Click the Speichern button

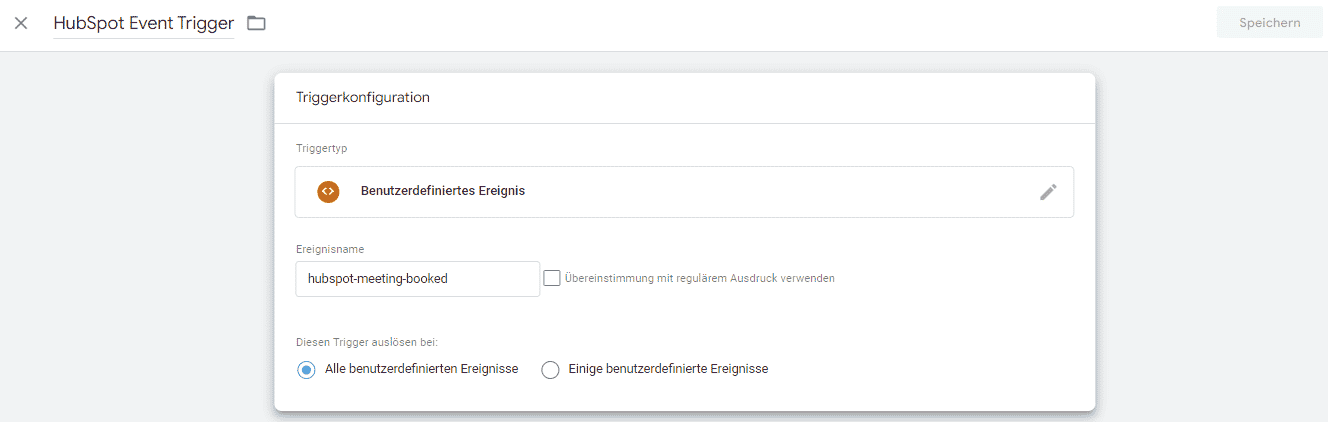pos(1270,23)
